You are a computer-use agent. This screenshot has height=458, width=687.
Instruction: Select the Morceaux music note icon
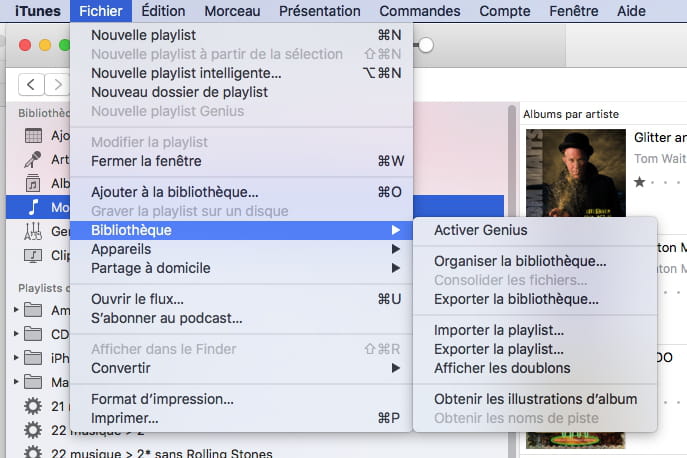tap(33, 207)
